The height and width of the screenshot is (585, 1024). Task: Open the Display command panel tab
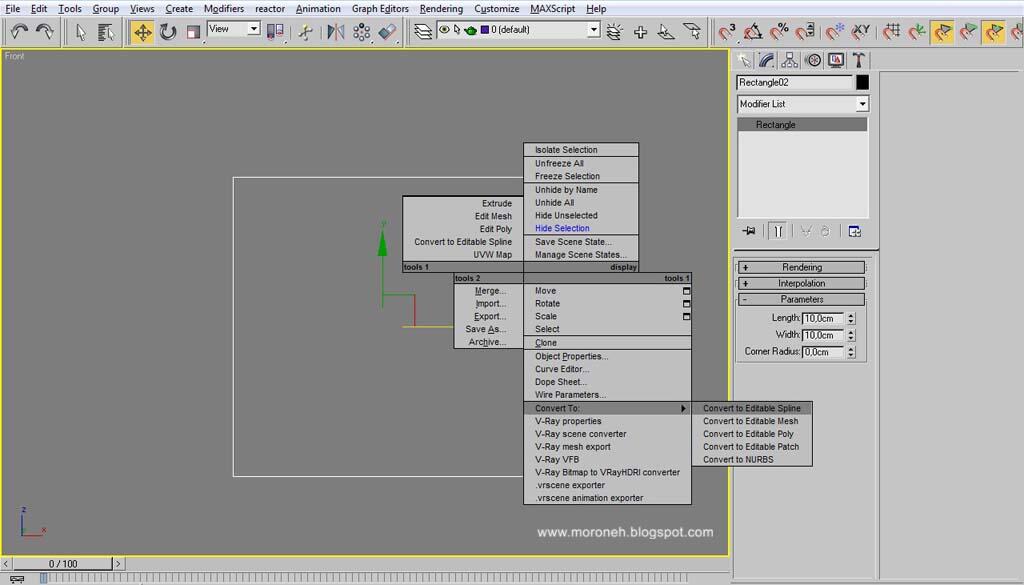tap(835, 61)
